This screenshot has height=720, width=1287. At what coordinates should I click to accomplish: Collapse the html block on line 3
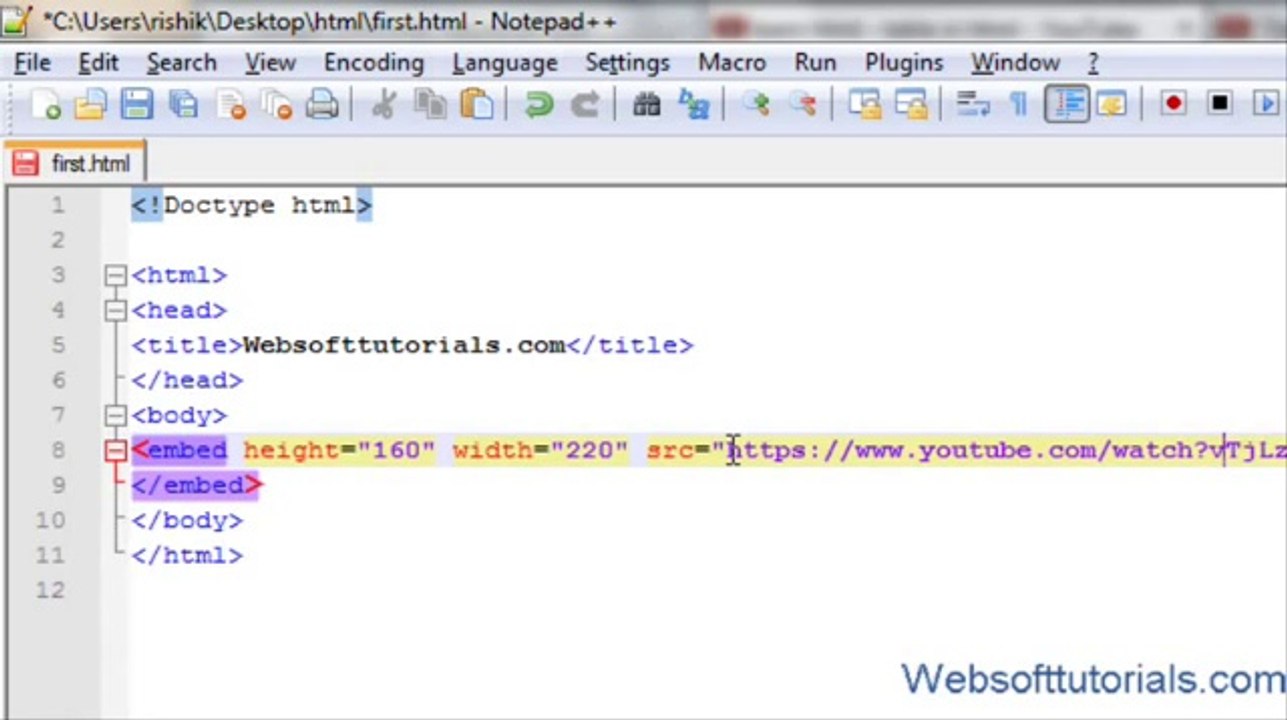click(x=115, y=275)
